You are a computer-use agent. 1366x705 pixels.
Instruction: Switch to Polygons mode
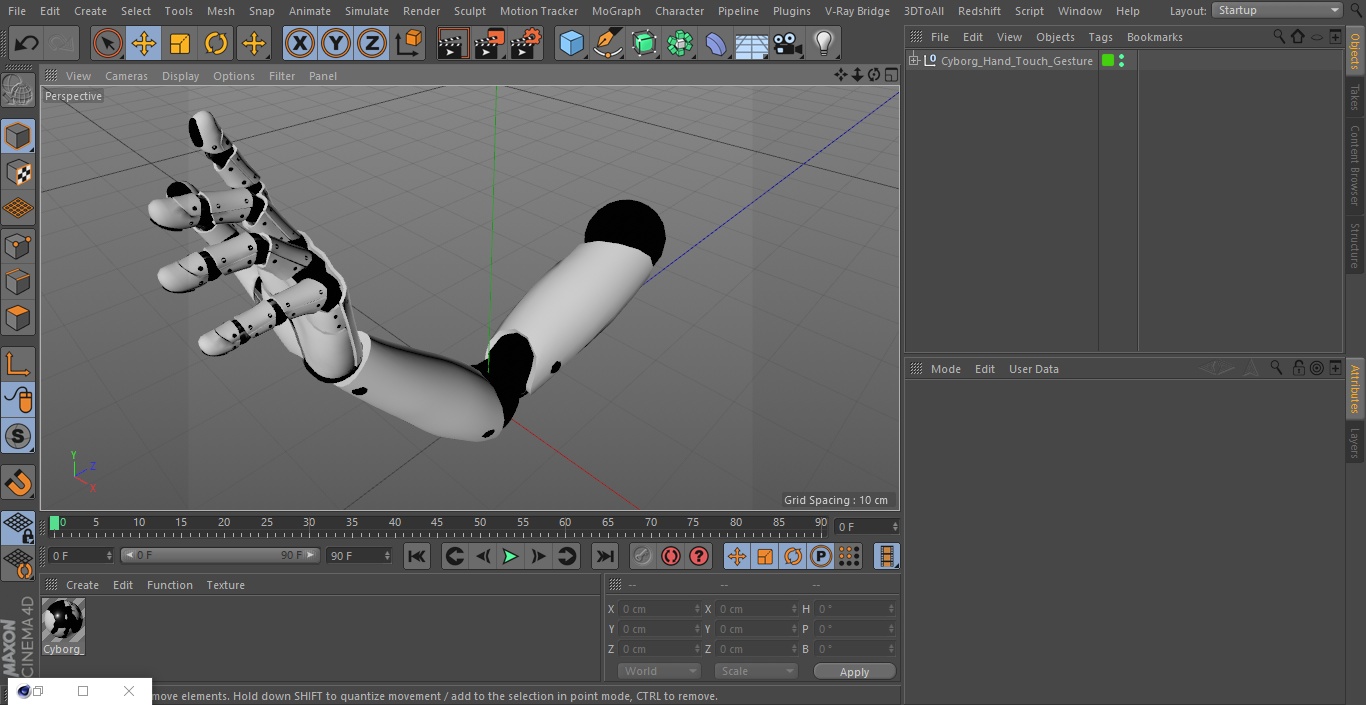[x=18, y=318]
